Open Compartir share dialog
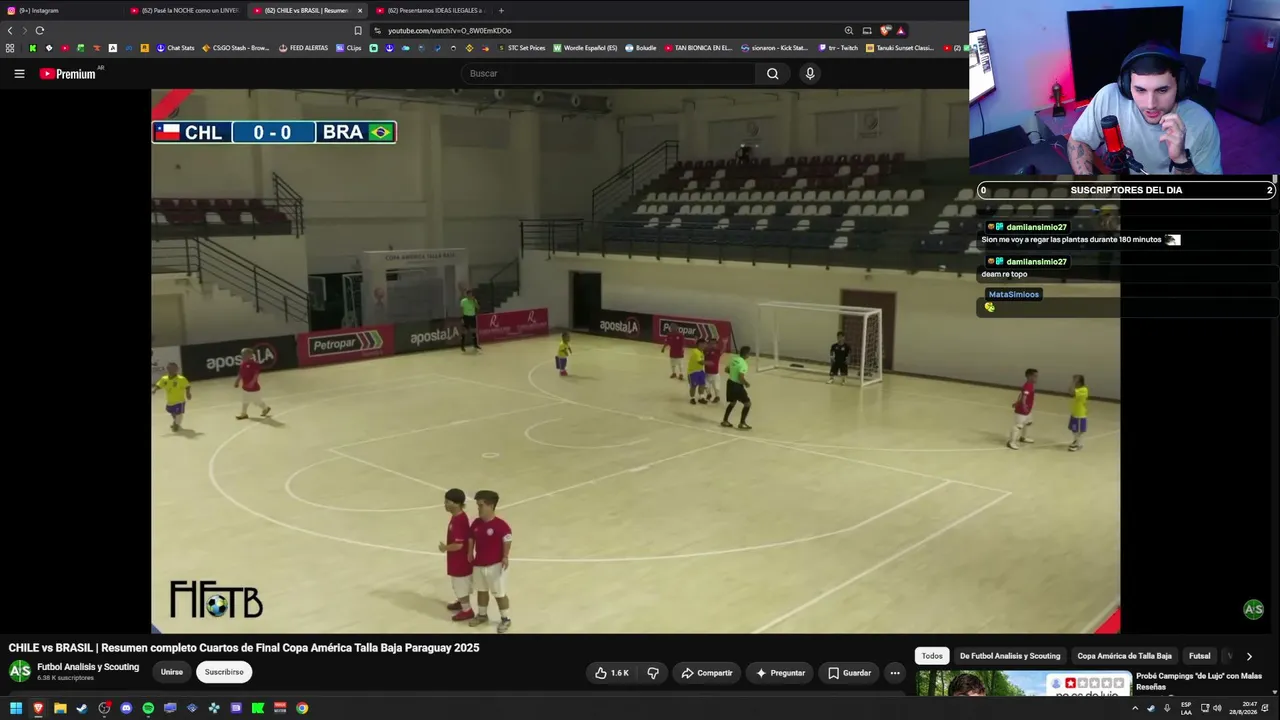The height and width of the screenshot is (720, 1280). [x=707, y=673]
